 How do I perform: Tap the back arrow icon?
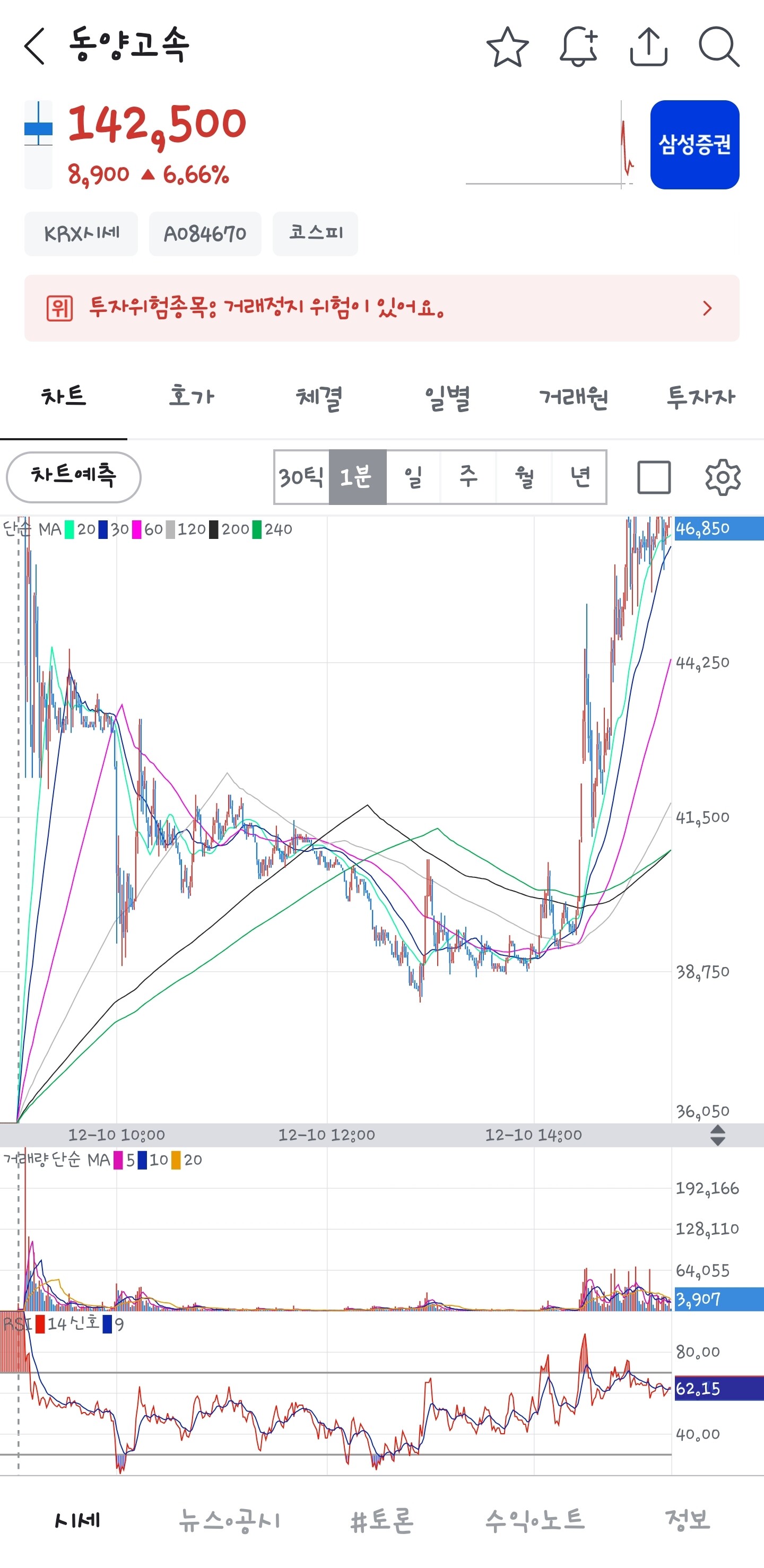tap(34, 46)
